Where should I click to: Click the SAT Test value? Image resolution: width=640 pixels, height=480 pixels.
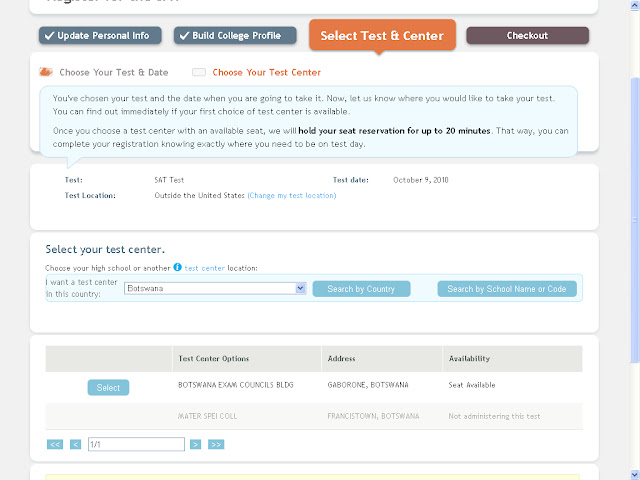pos(169,180)
